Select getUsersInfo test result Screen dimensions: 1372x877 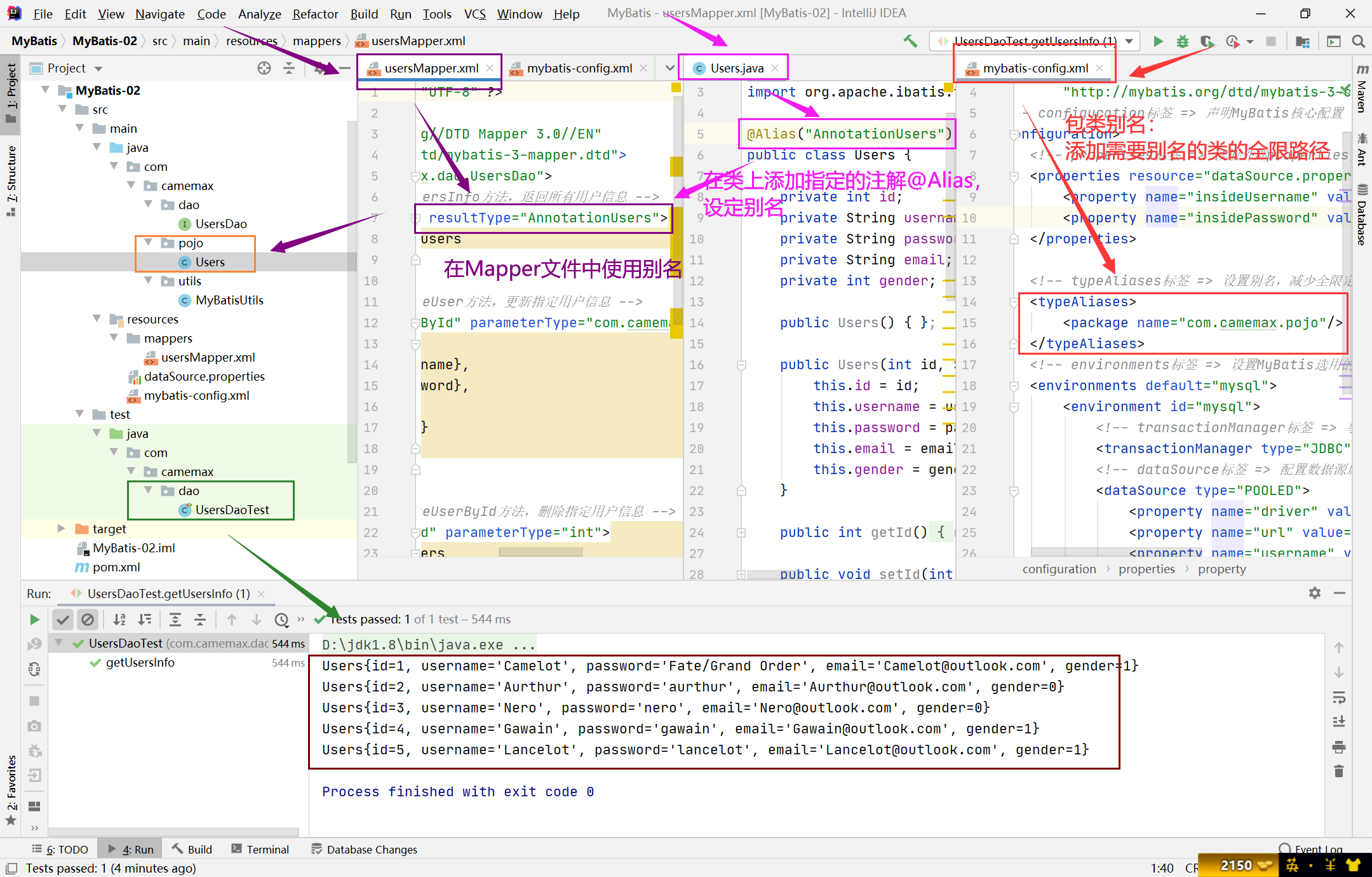point(140,662)
